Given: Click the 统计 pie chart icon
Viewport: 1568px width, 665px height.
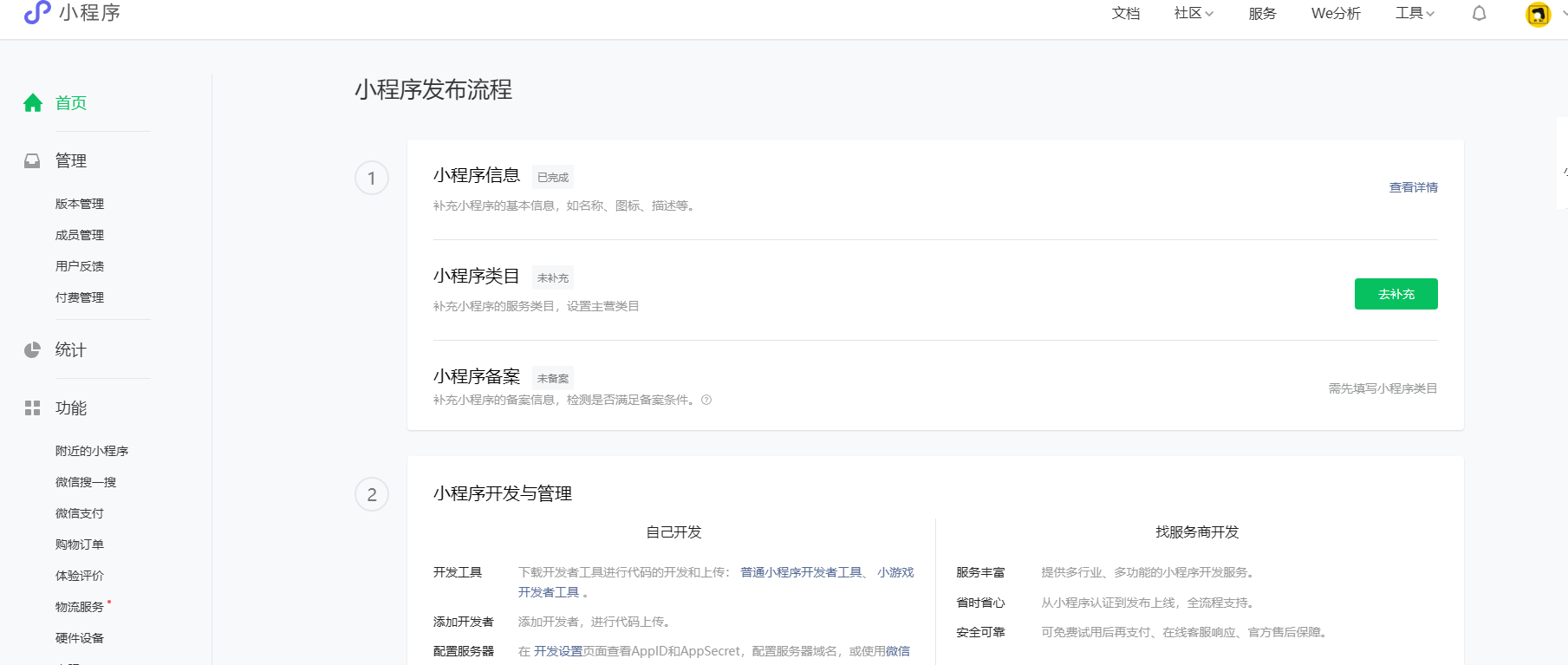Looking at the screenshot, I should tap(32, 349).
